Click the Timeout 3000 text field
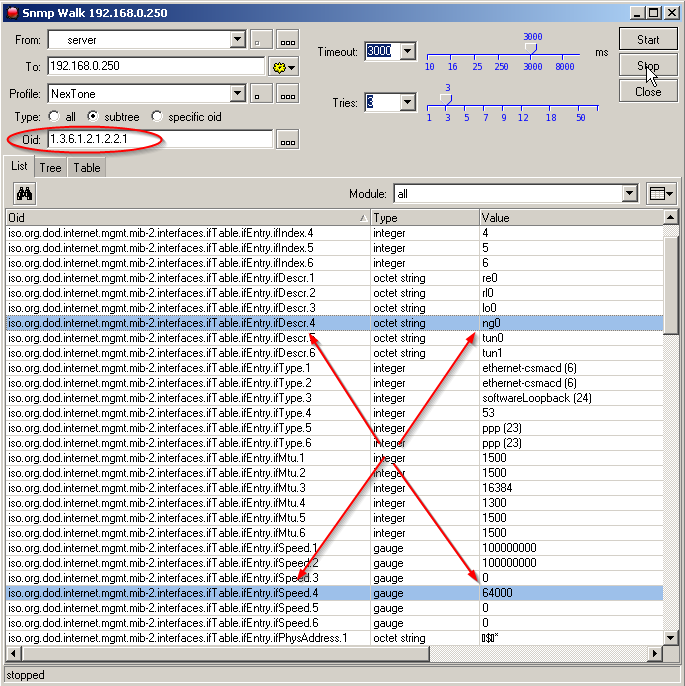Viewport: 685px width, 686px height. (381, 51)
